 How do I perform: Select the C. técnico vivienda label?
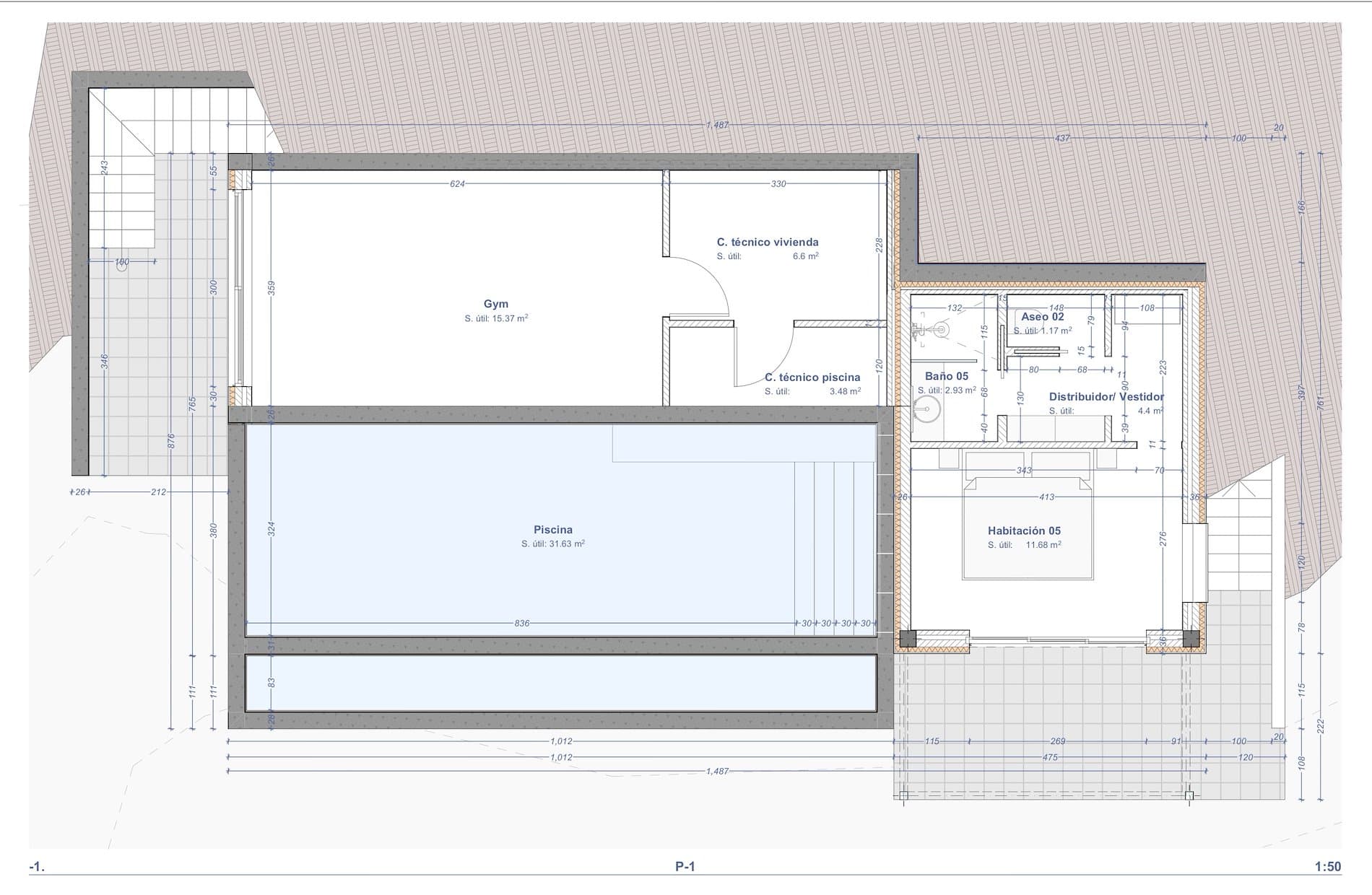[x=767, y=243]
